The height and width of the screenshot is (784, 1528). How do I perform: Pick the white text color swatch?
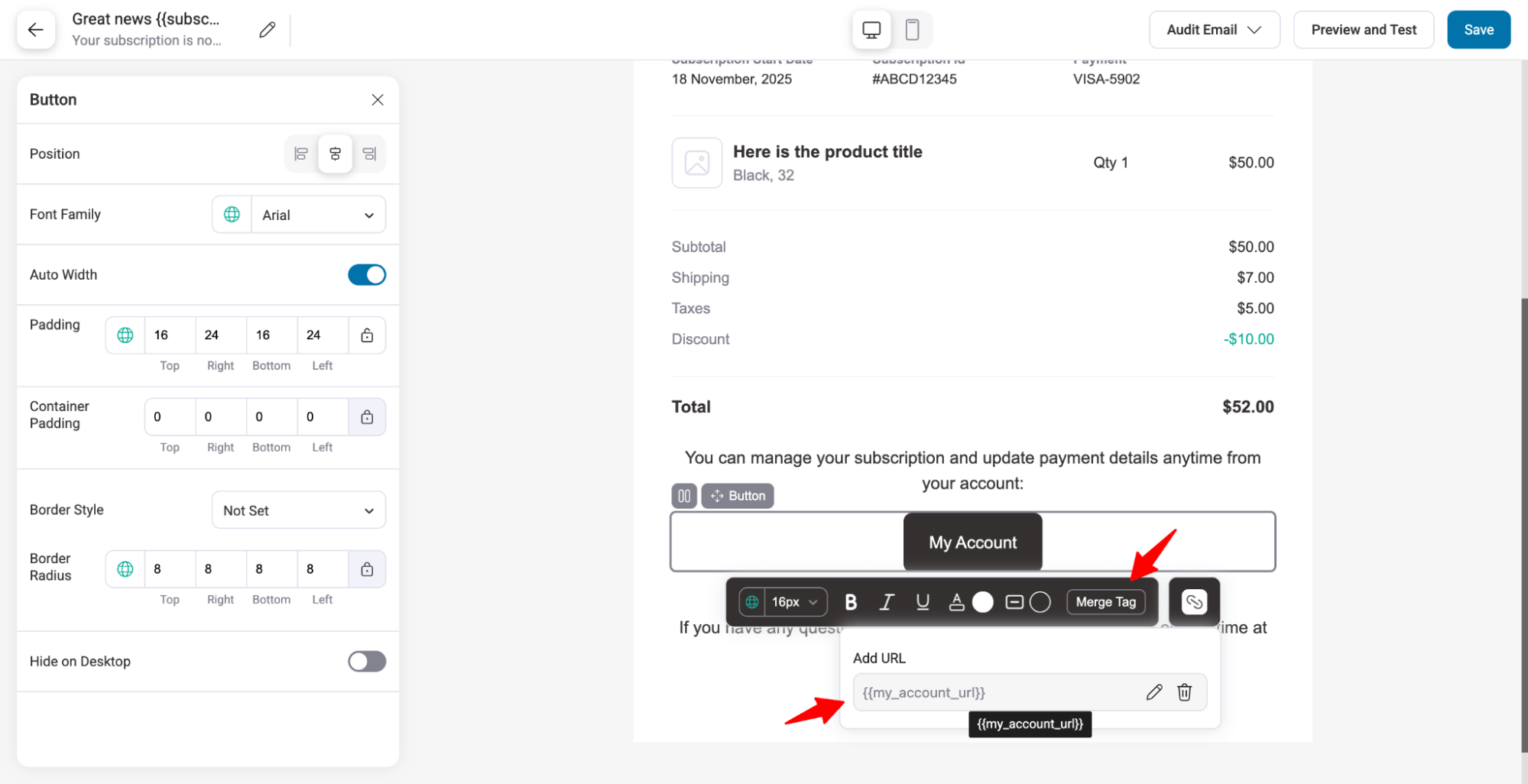(982, 602)
